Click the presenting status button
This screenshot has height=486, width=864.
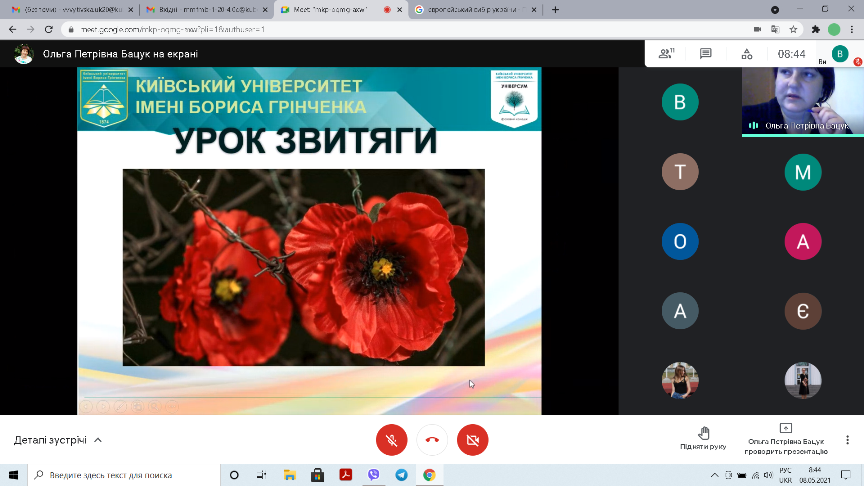(x=785, y=439)
